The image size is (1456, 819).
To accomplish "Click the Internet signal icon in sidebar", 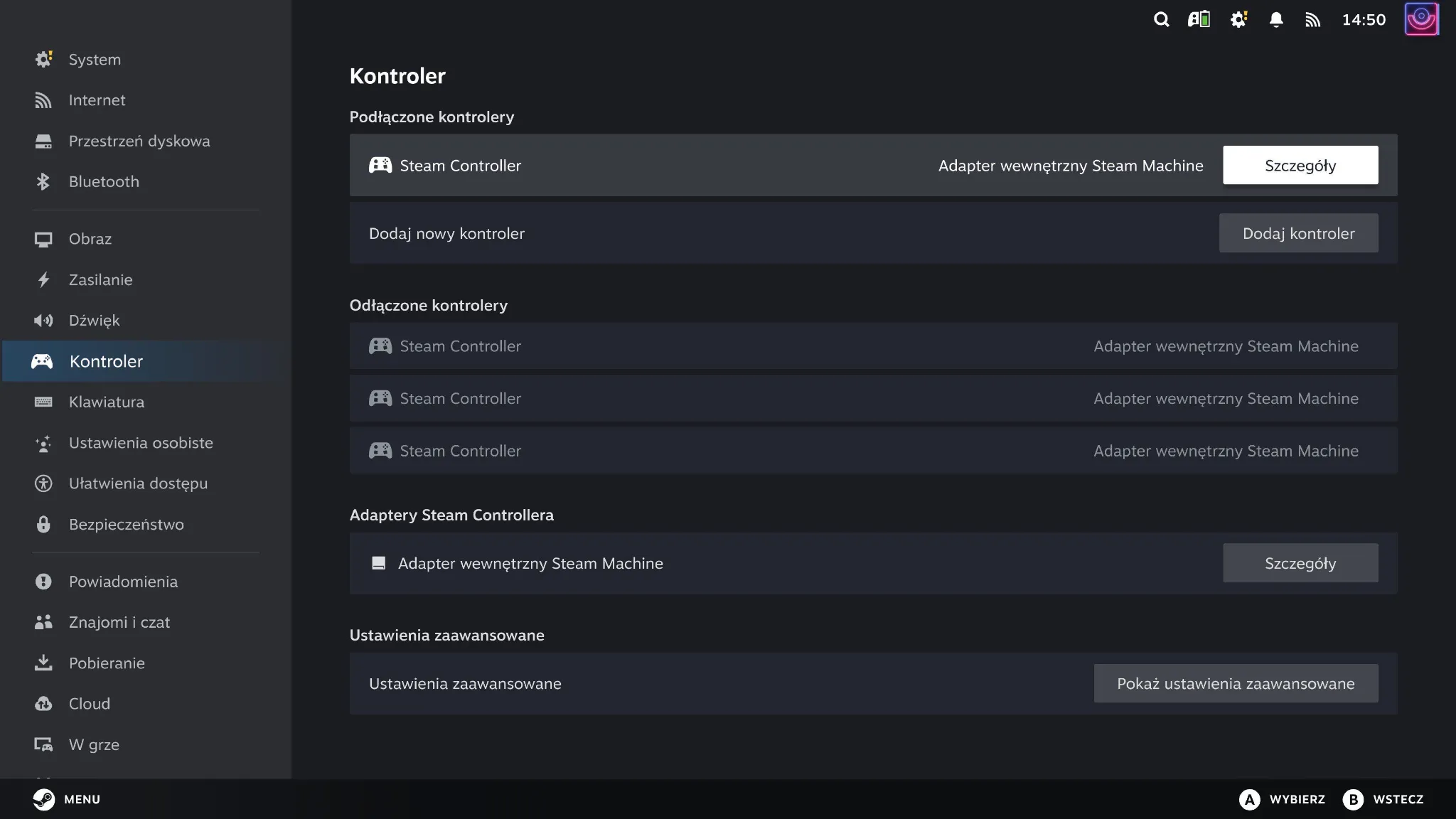I will click(x=43, y=100).
